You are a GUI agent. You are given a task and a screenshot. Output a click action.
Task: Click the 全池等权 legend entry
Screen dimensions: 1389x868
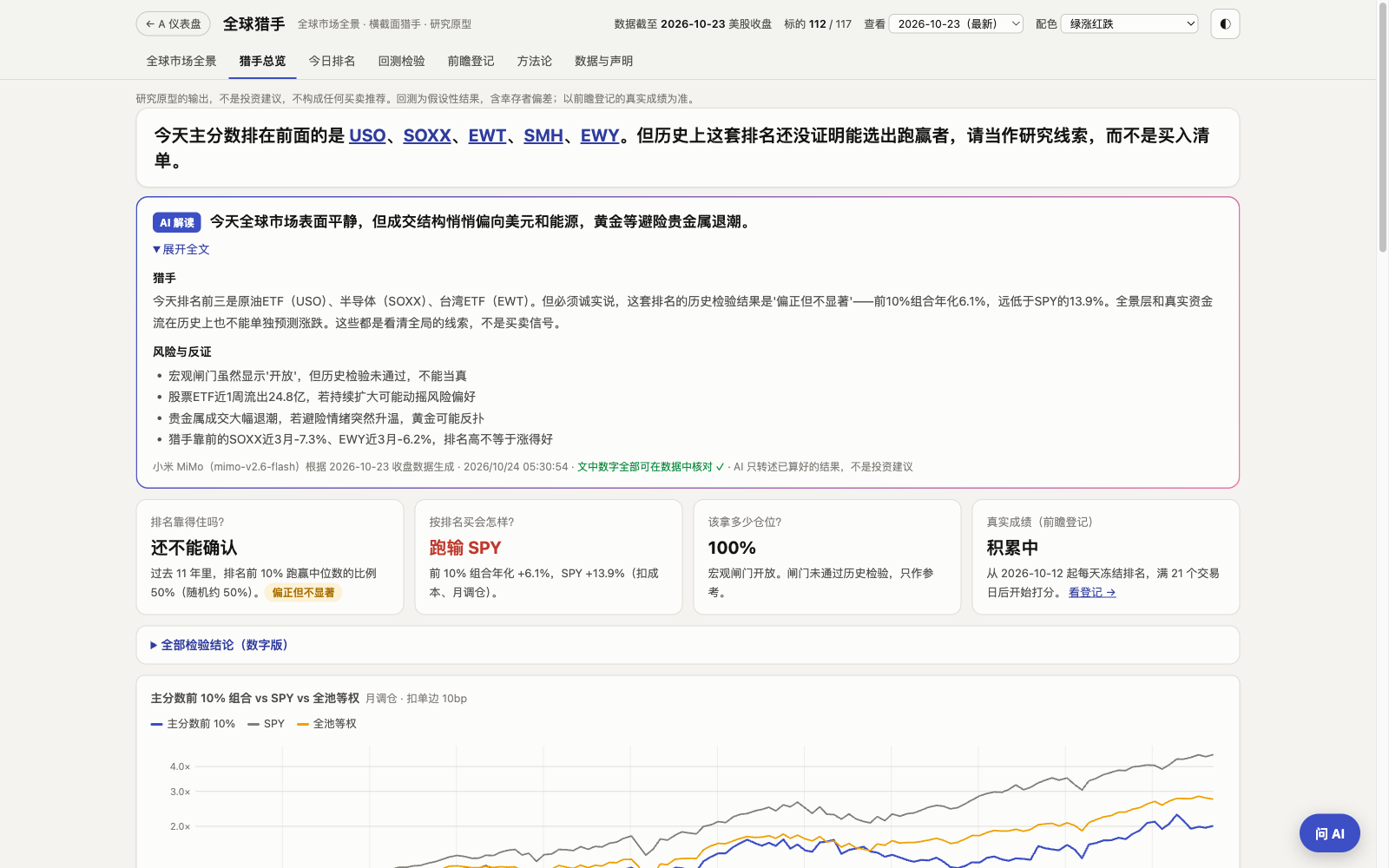(326, 724)
